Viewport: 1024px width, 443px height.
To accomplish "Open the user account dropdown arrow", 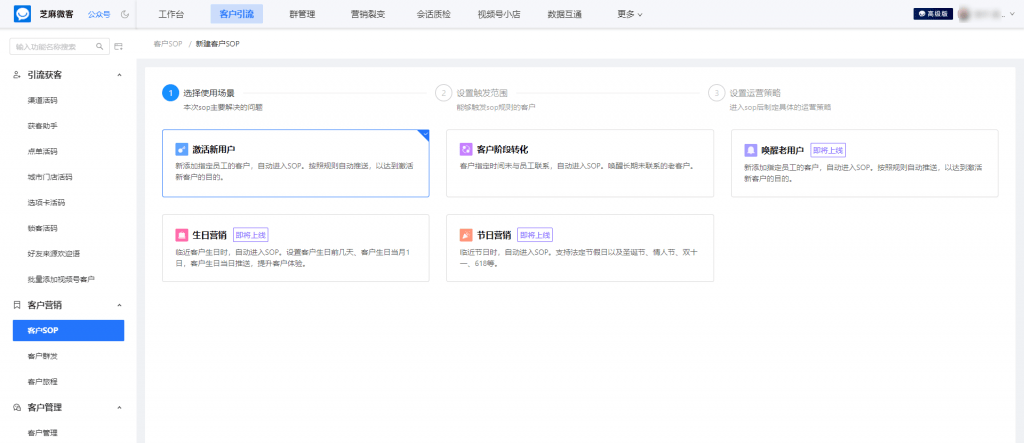I will [1014, 14].
